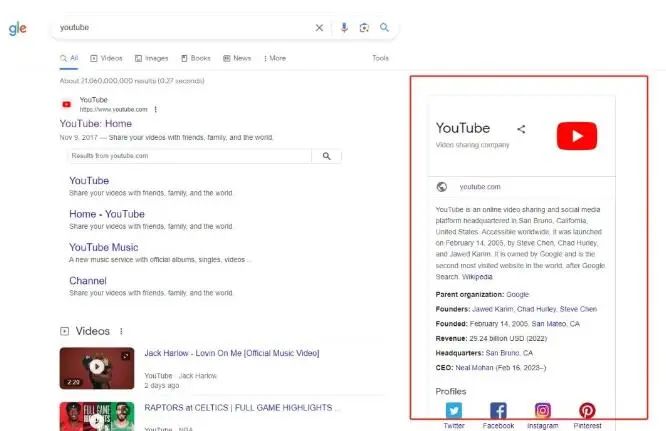This screenshot has height=431, width=666.
Task: Clear the search box with the X icon
Action: [319, 28]
